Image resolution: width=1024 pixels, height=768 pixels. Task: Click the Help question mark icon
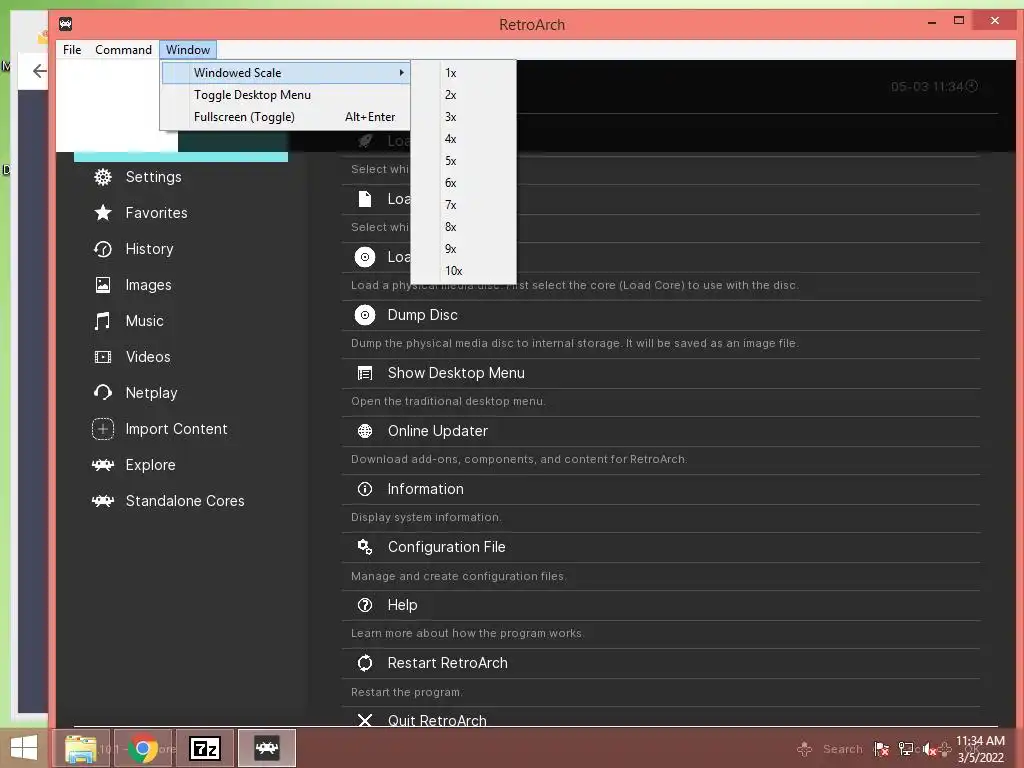365,605
